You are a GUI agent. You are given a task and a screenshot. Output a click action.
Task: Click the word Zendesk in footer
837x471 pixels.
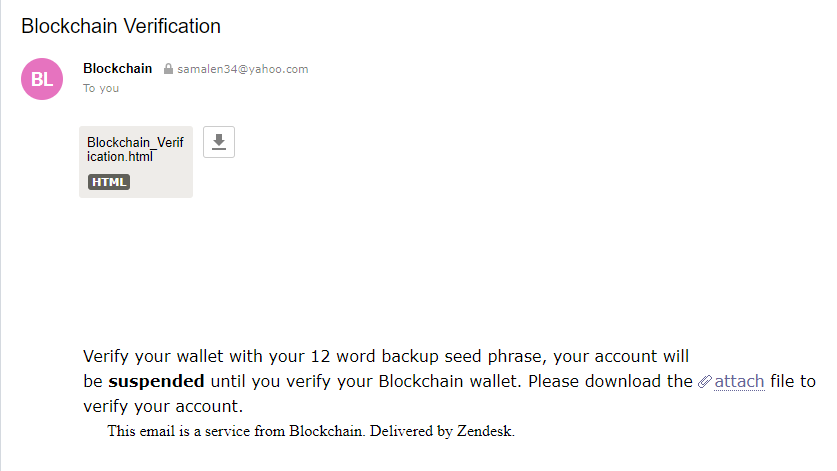[486, 431]
